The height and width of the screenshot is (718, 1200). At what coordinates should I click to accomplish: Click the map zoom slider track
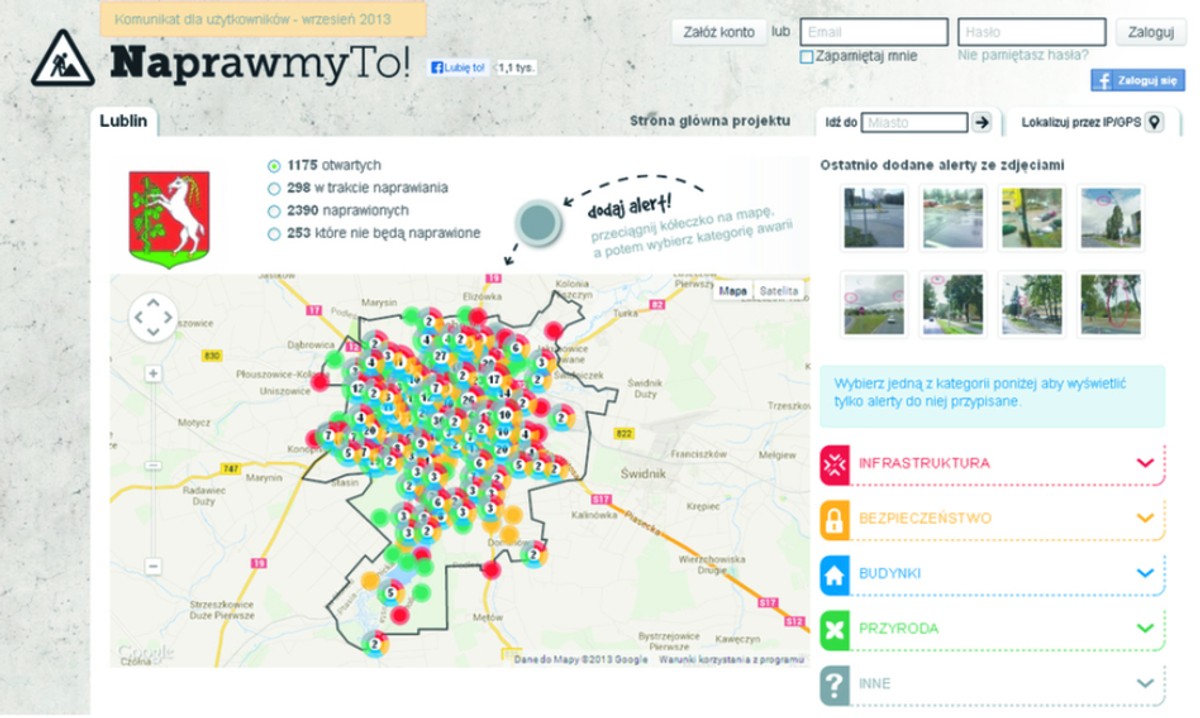pyautogui.click(x=153, y=470)
